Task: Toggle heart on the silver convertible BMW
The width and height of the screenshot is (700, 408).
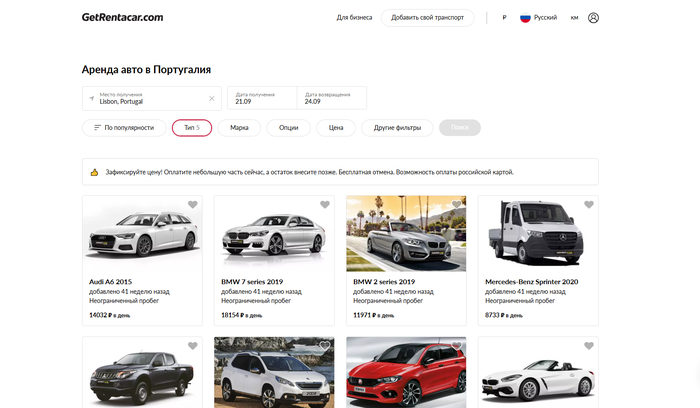Action: [x=457, y=205]
